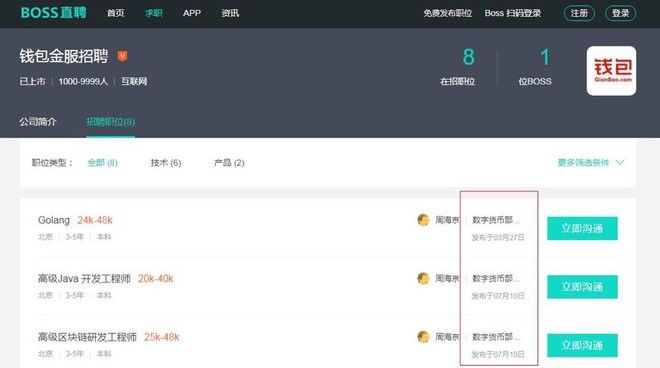Click the 免费发布职位 link

pos(447,13)
